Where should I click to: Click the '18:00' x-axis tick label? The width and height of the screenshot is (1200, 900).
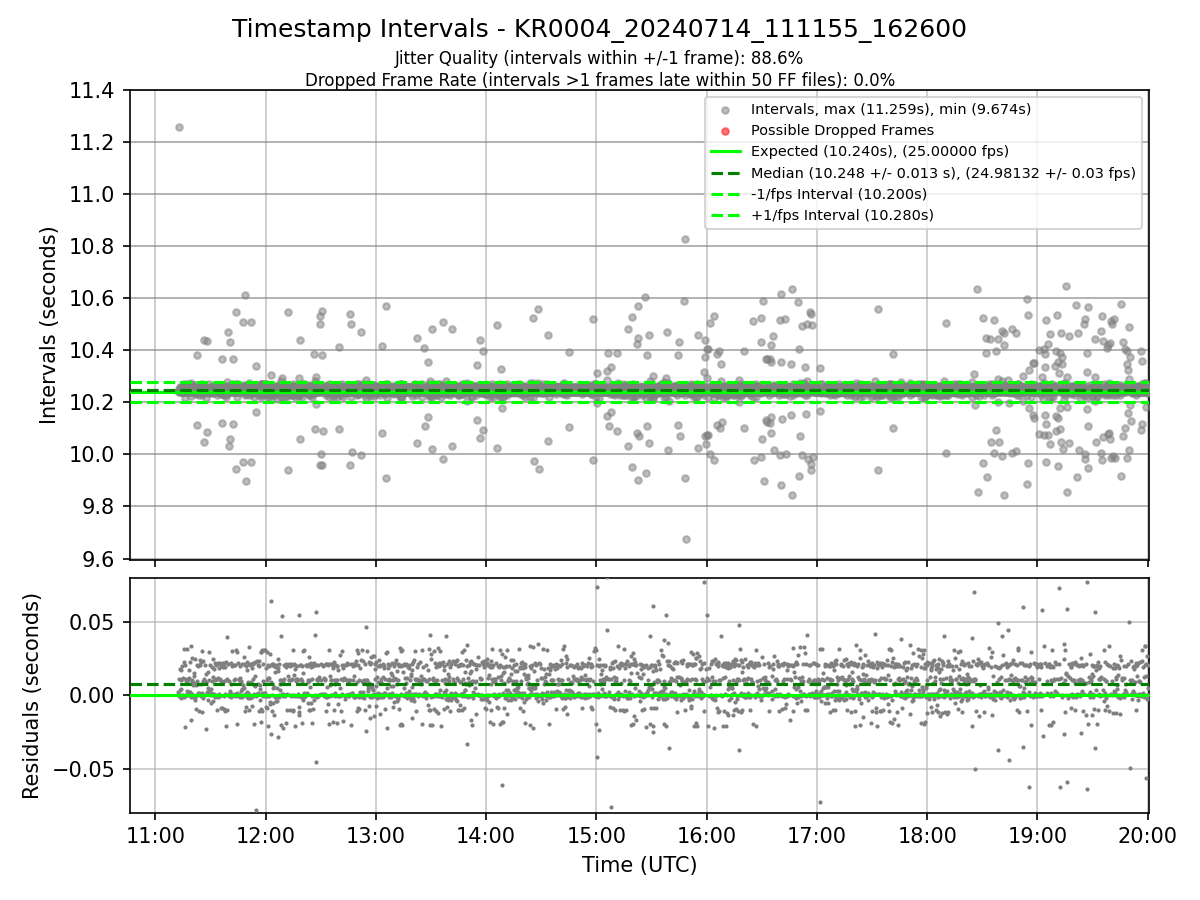[x=927, y=834]
